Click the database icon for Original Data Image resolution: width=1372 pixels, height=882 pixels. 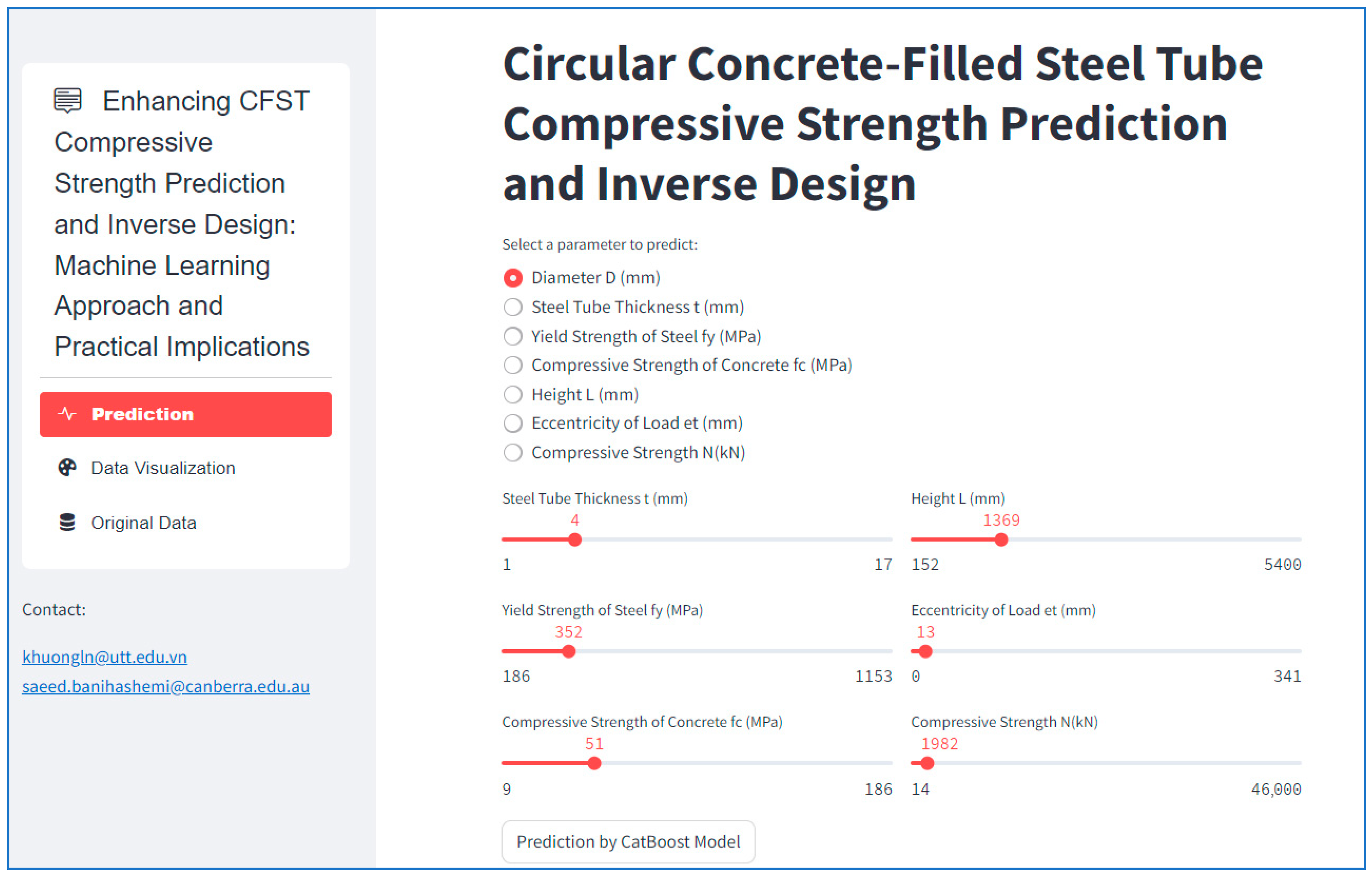(x=67, y=522)
